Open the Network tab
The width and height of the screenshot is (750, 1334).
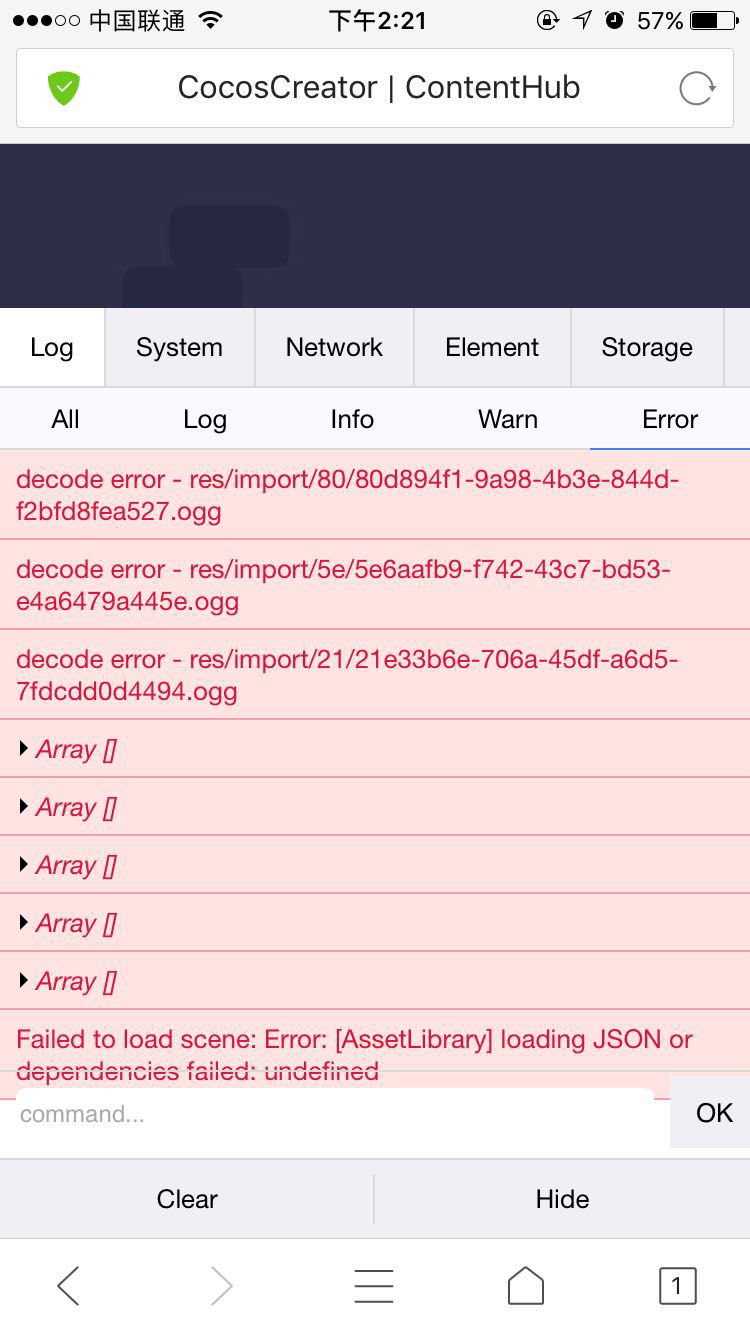coord(334,347)
